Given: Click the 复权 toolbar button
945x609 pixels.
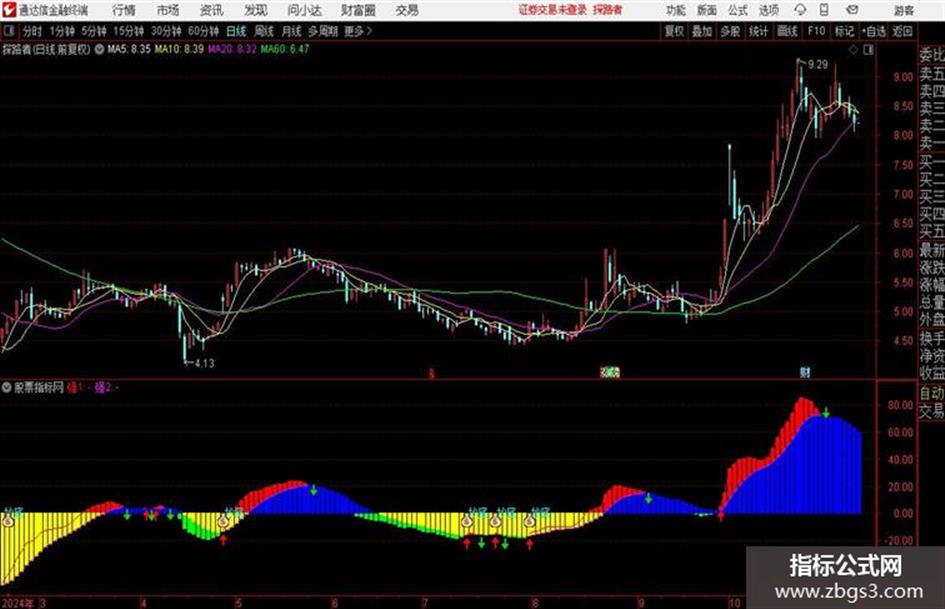Looking at the screenshot, I should point(674,31).
